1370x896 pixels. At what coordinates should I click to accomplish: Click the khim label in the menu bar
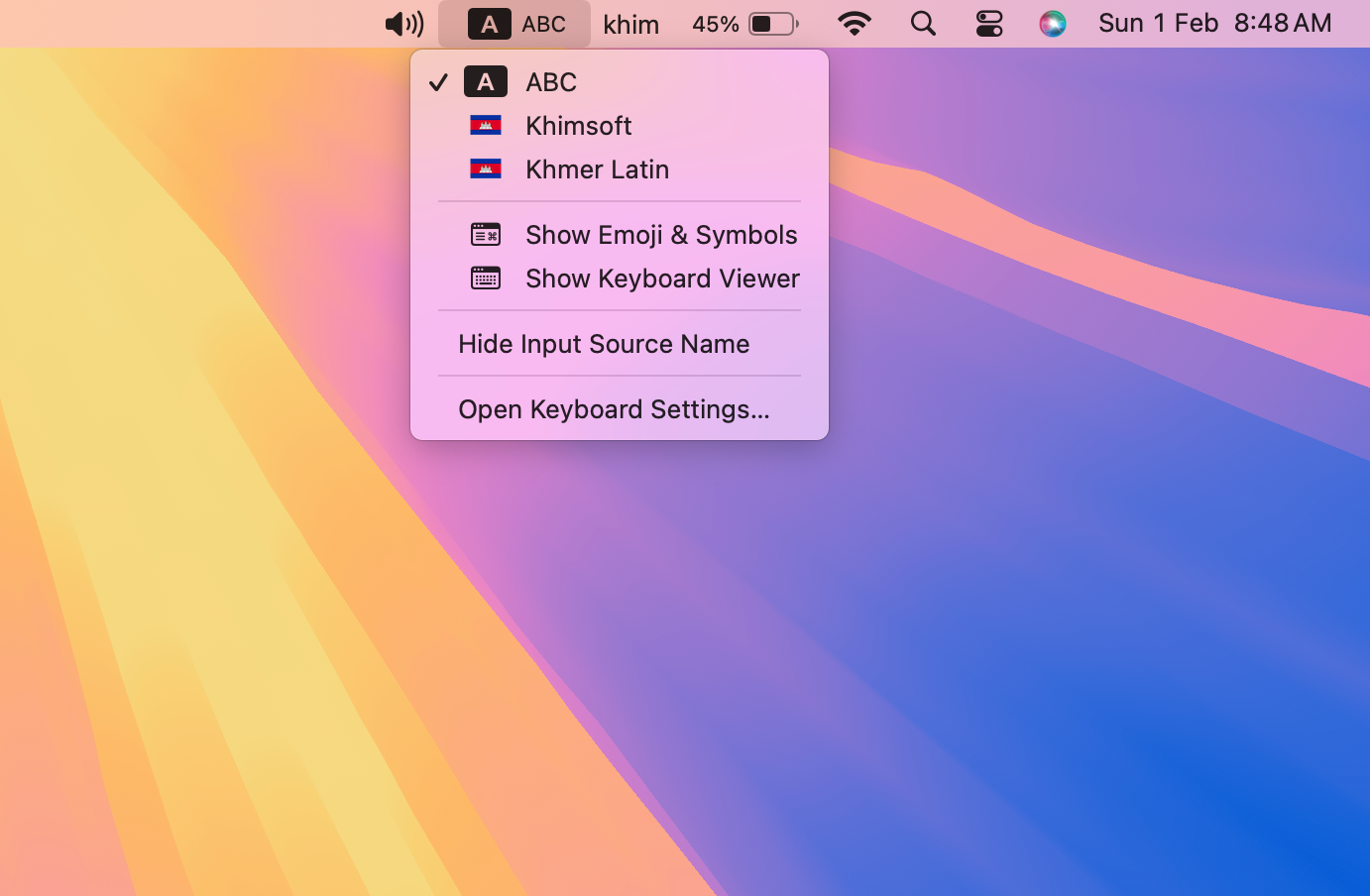pyautogui.click(x=630, y=23)
